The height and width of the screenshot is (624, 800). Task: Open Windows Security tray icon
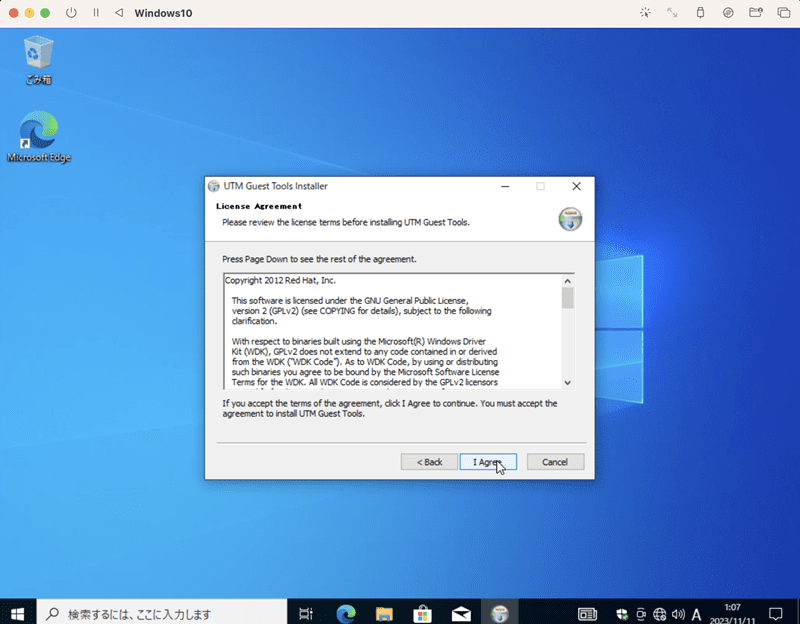(x=622, y=614)
